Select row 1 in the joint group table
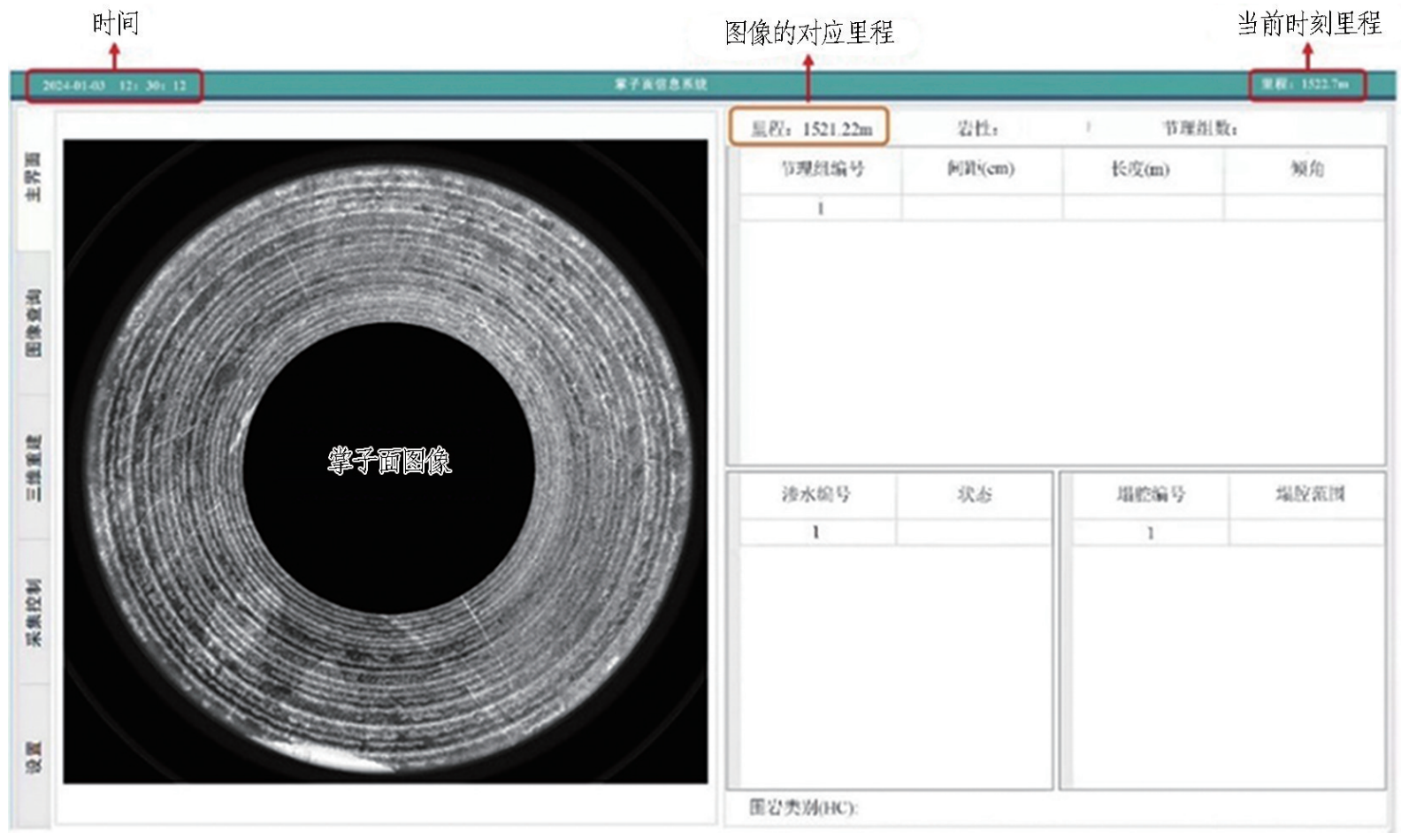The height and width of the screenshot is (840, 1401). pos(821,209)
